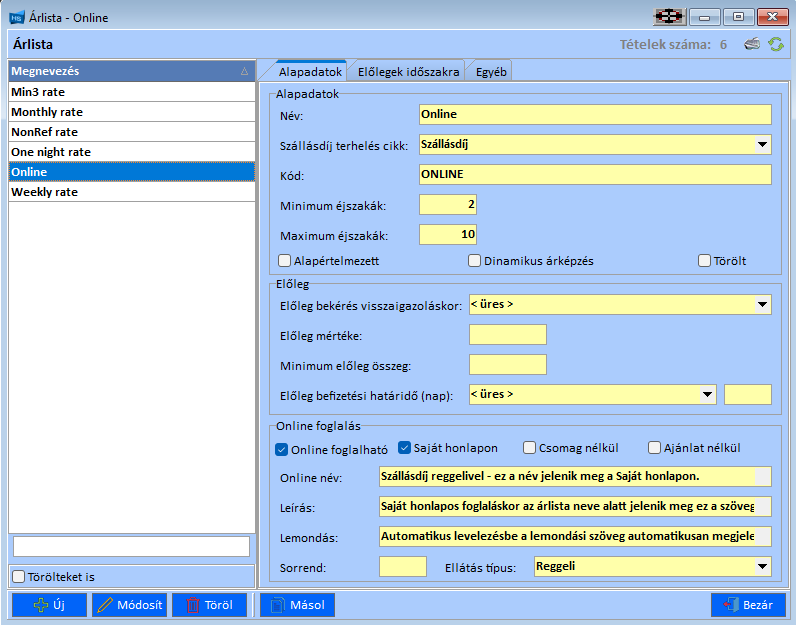This screenshot has height=625, width=796.
Task: Click the printer icon beside item count
Action: (x=752, y=44)
